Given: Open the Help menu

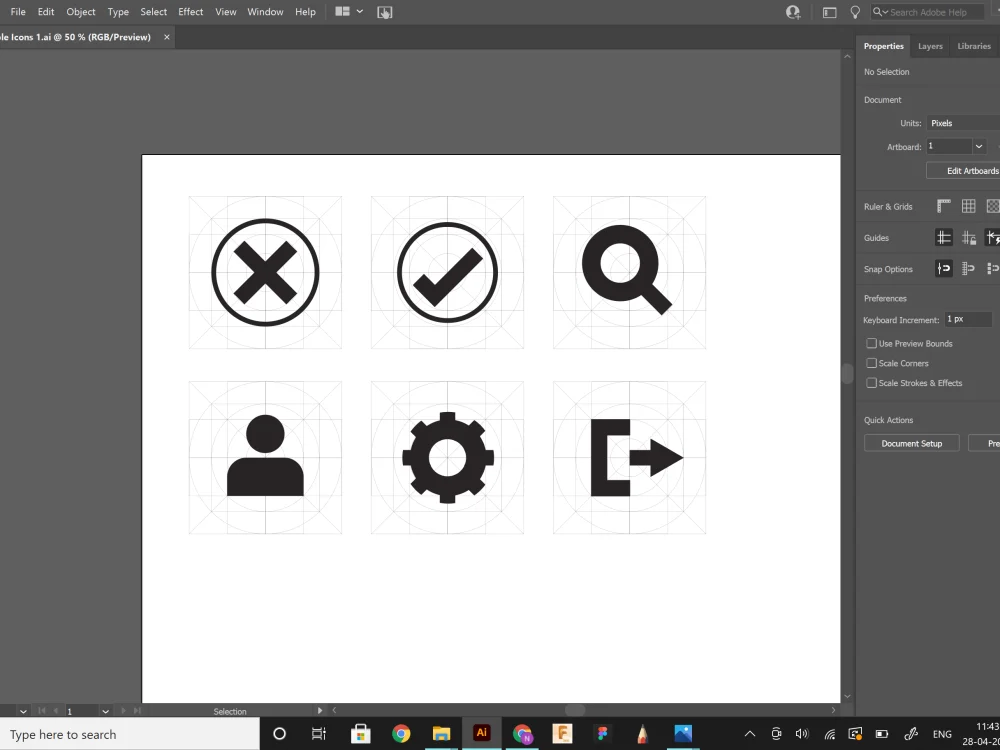Looking at the screenshot, I should click(x=305, y=11).
